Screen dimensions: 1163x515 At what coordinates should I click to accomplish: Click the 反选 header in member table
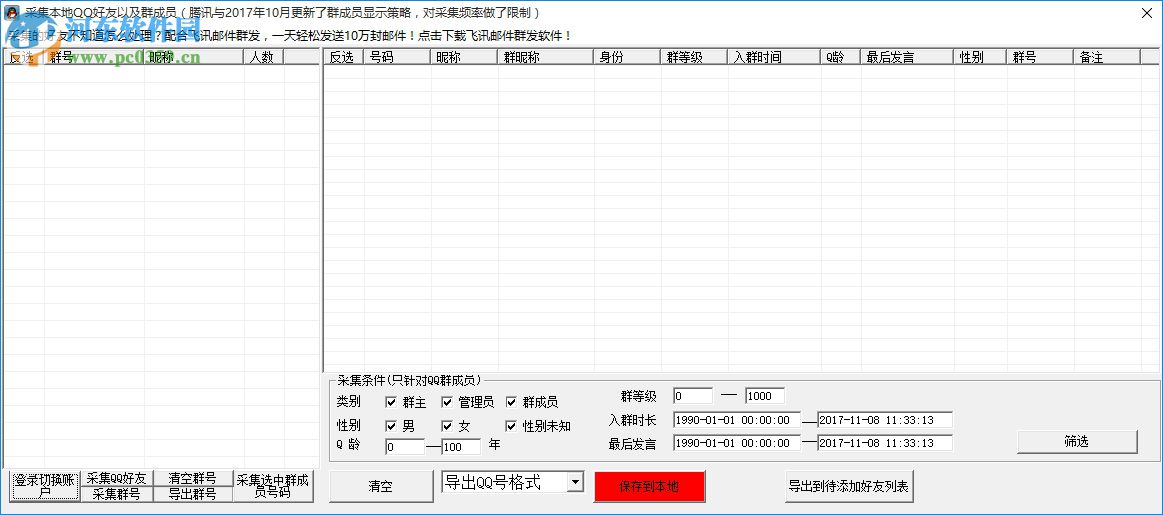click(343, 57)
